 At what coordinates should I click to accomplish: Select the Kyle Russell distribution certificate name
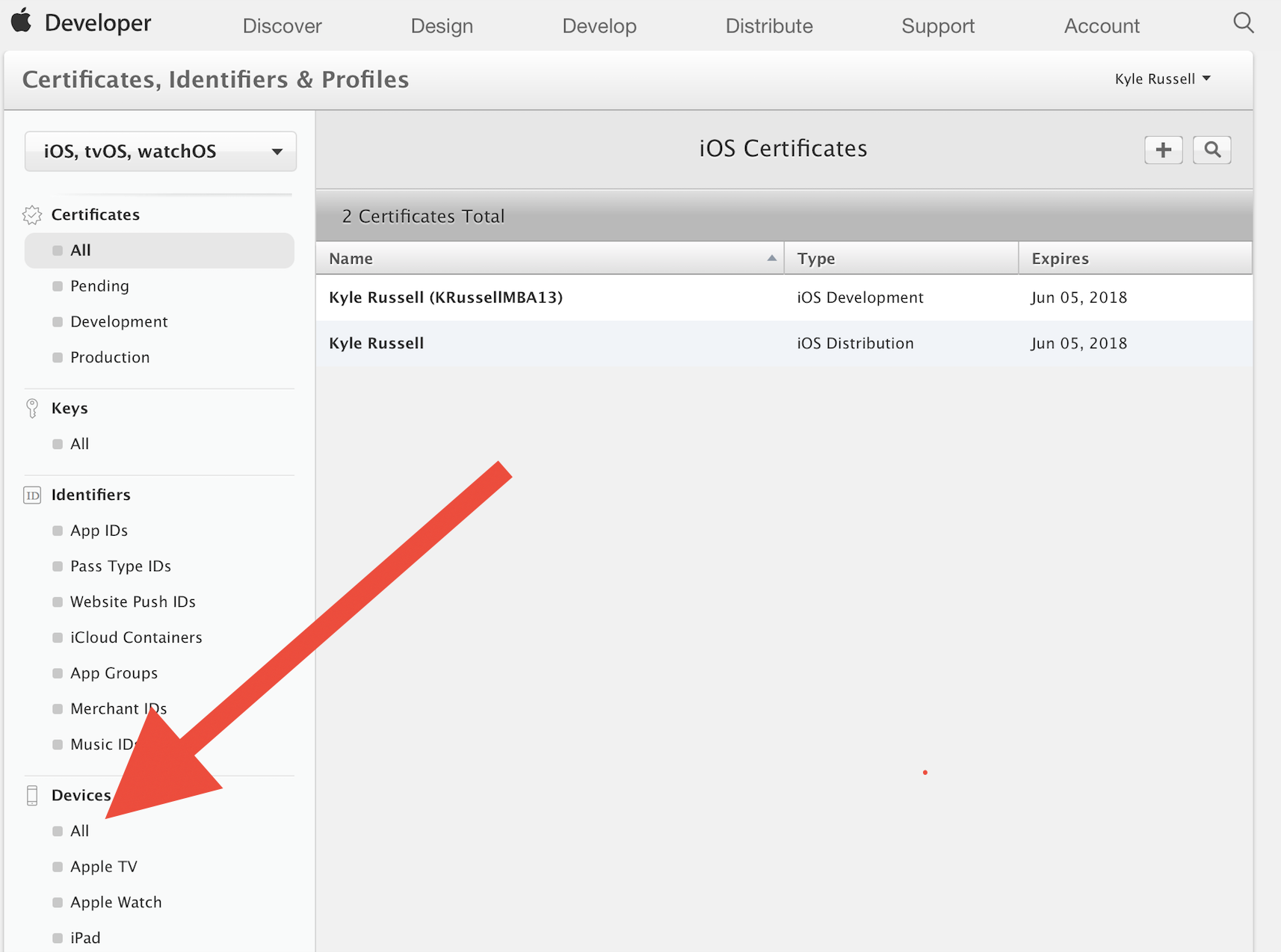(x=376, y=344)
